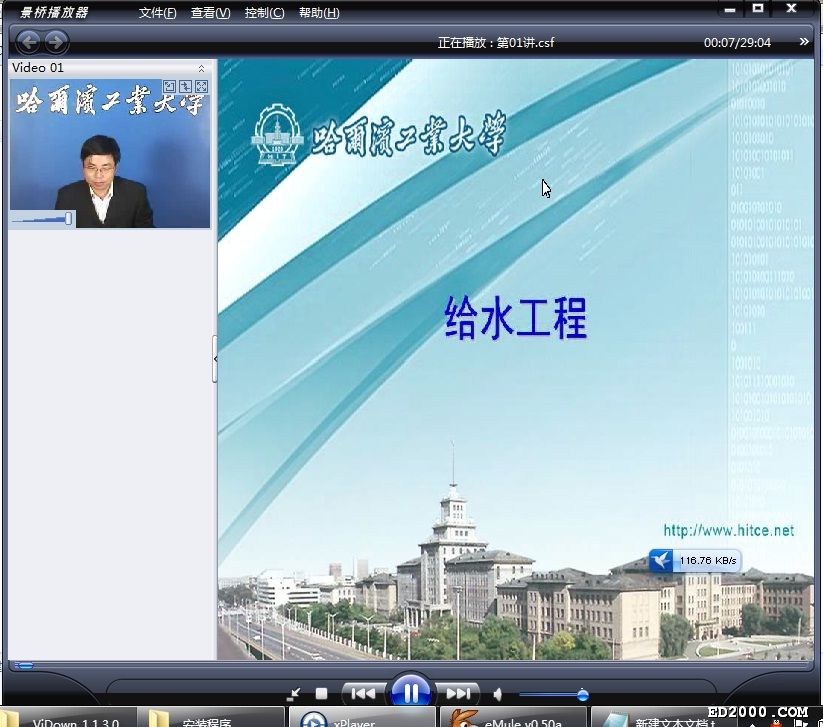
Task: Skip to the next track
Action: 458,694
